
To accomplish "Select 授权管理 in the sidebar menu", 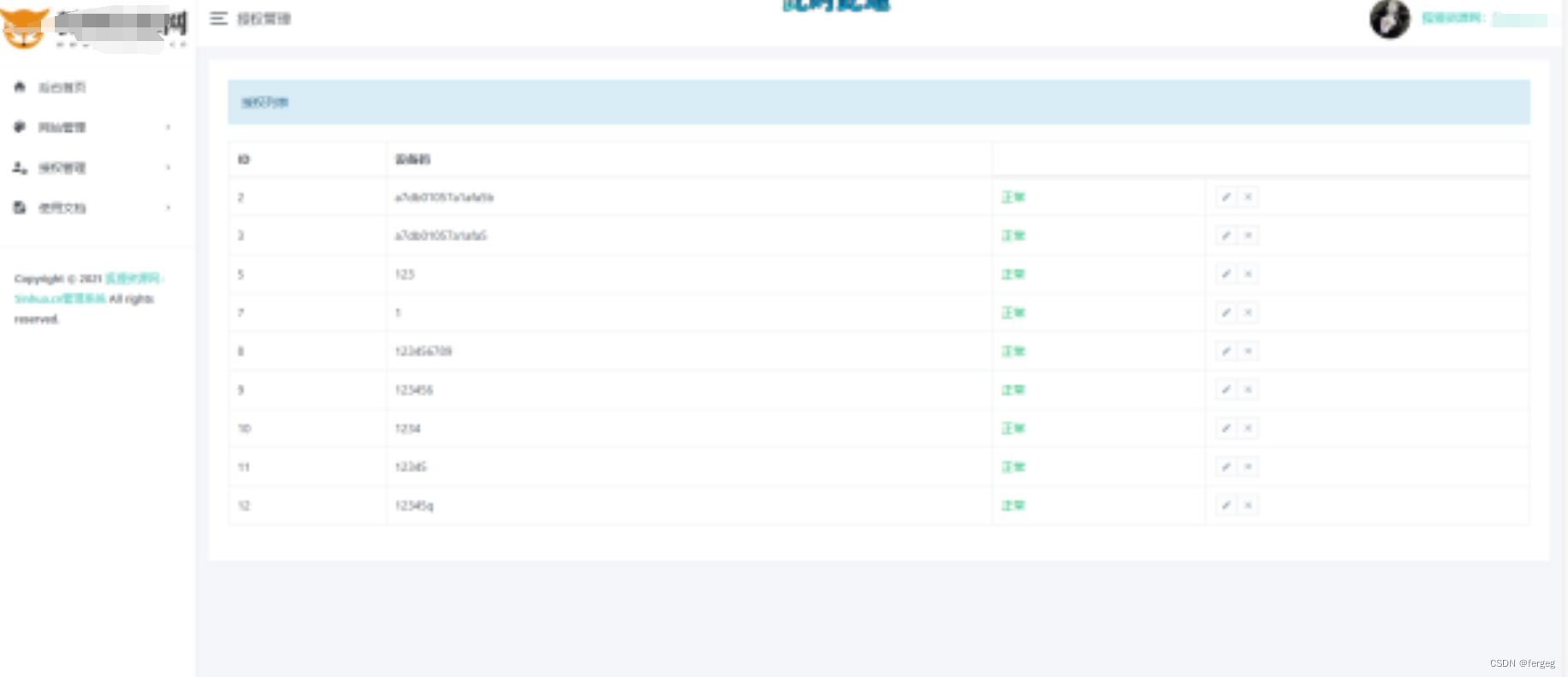I will click(62, 168).
